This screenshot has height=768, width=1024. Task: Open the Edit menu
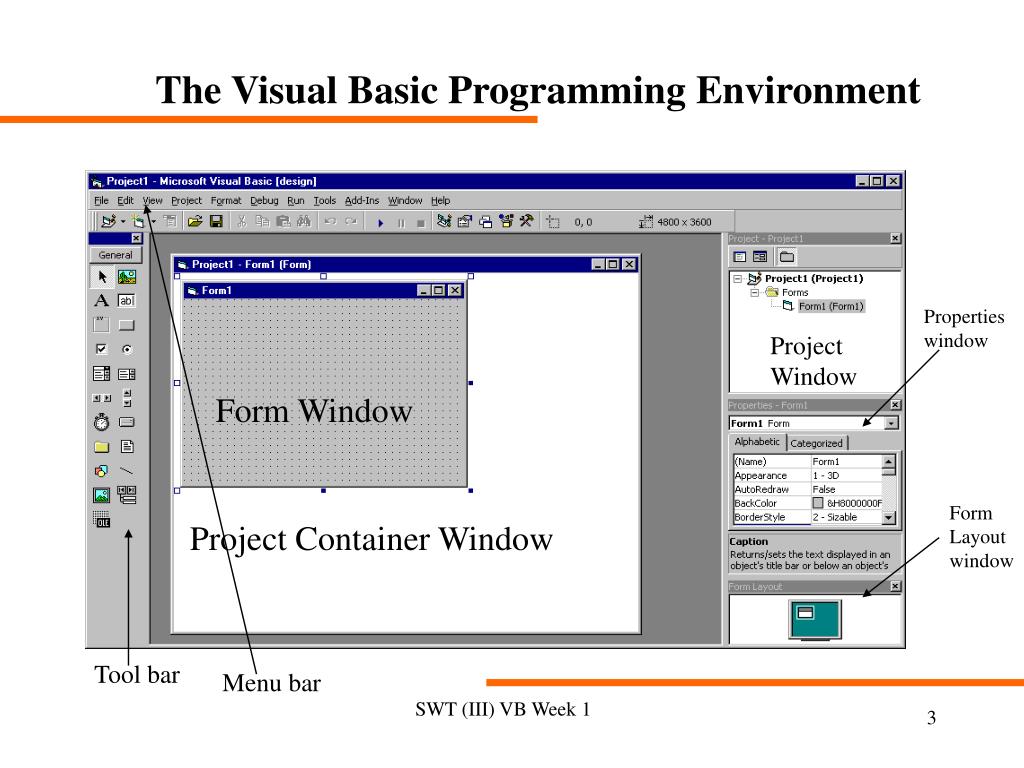point(125,200)
